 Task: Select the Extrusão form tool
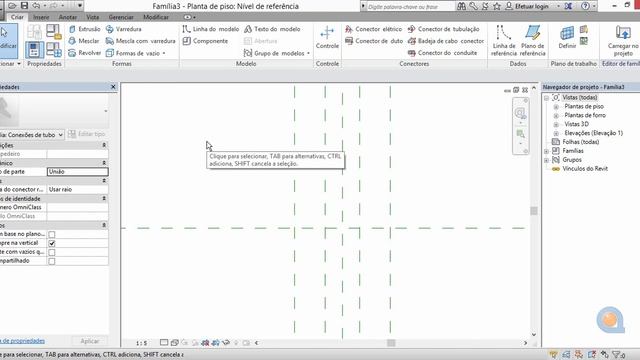(x=84, y=29)
